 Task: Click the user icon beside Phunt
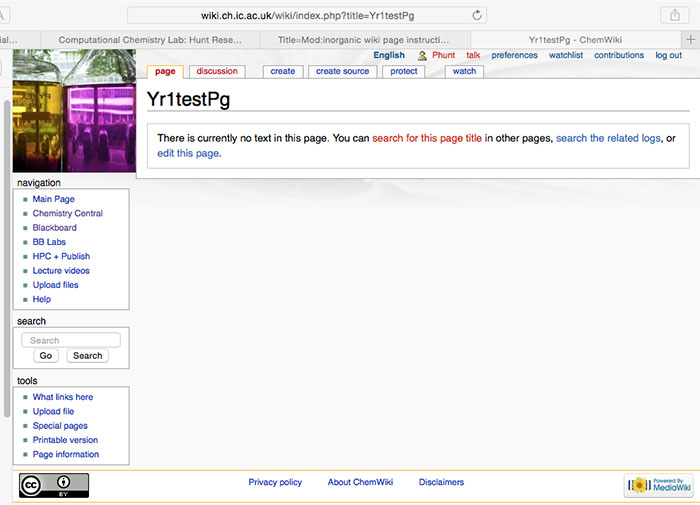[422, 56]
